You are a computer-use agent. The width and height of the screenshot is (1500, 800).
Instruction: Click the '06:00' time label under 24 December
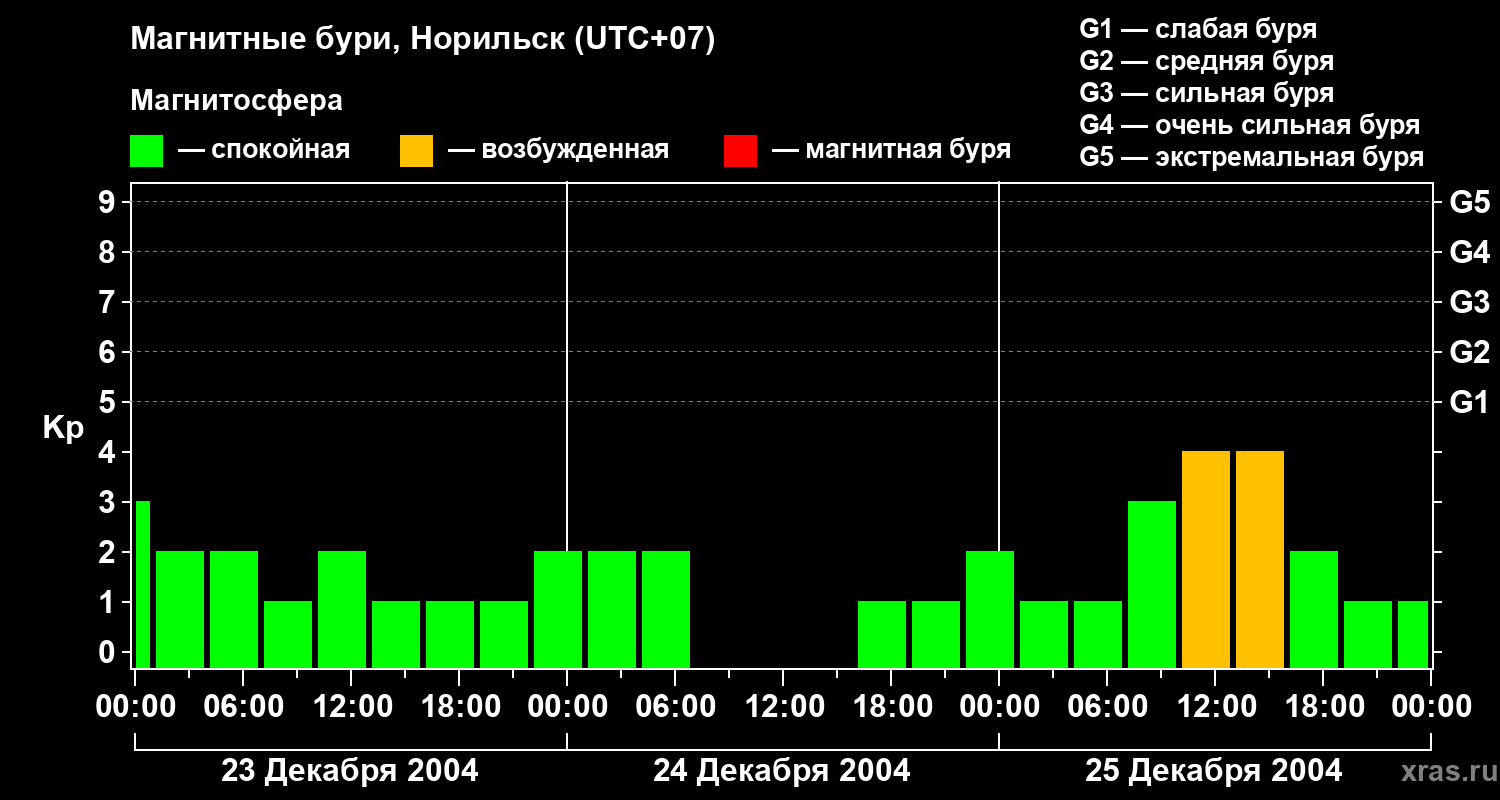tap(675, 707)
